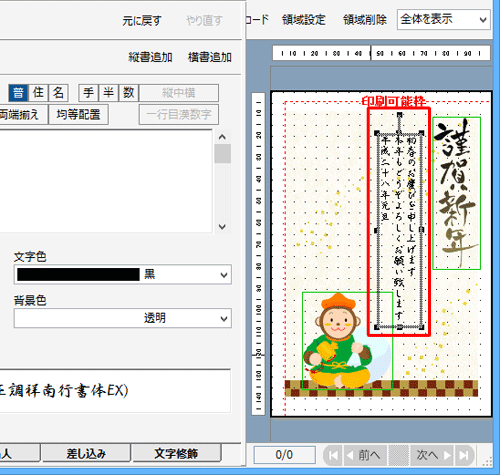Screen dimensions: 500x475
Task: Select 両端揃え alignment
Action: tap(23, 114)
